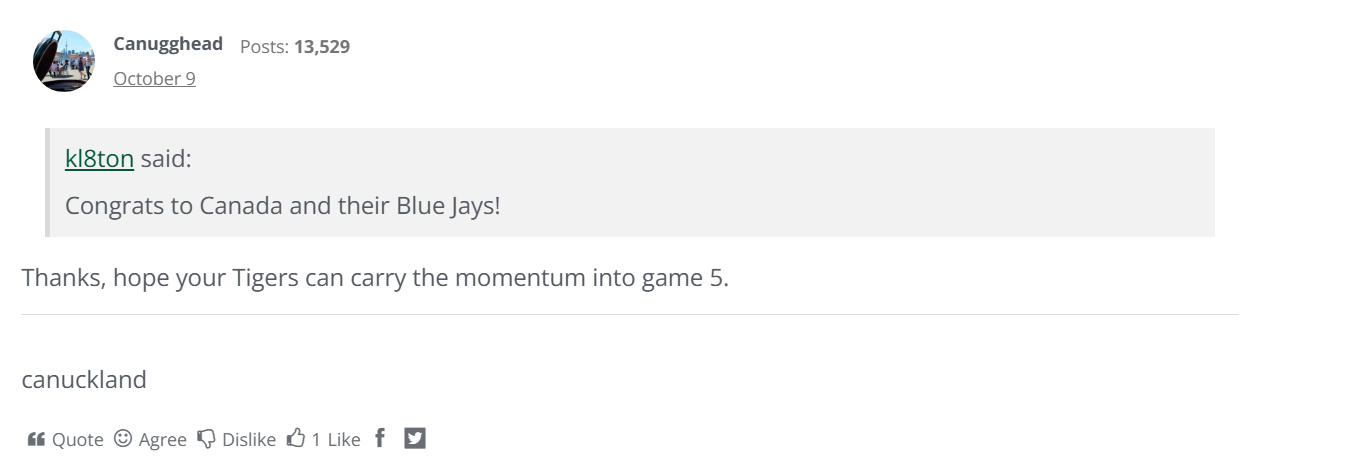Select the Agree reaction label
This screenshot has height=459, width=1363.
163,440
